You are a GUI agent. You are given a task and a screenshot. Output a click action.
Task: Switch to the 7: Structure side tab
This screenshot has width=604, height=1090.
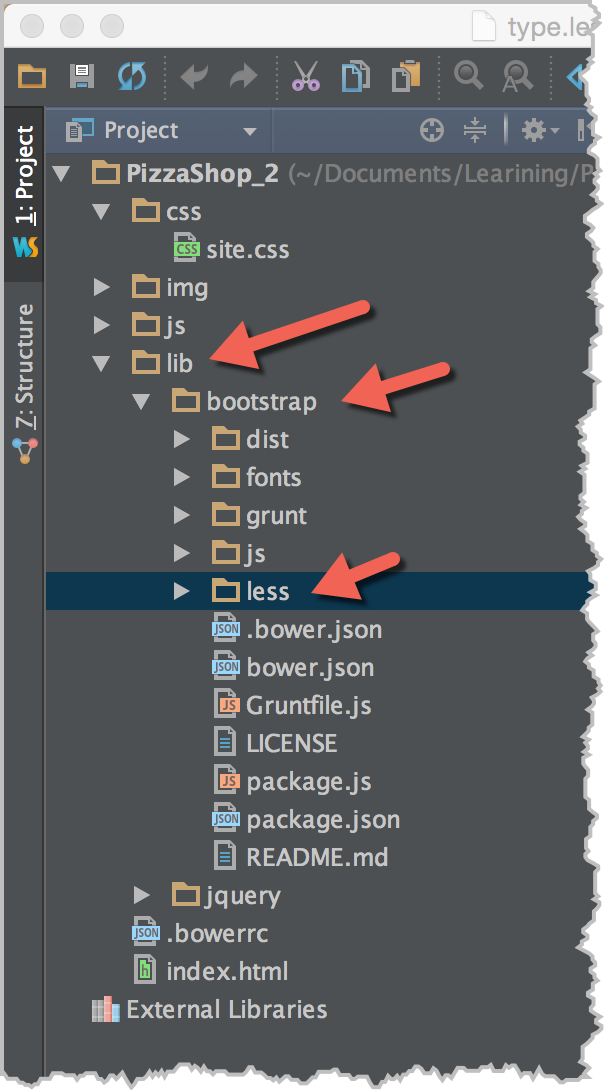(25, 382)
